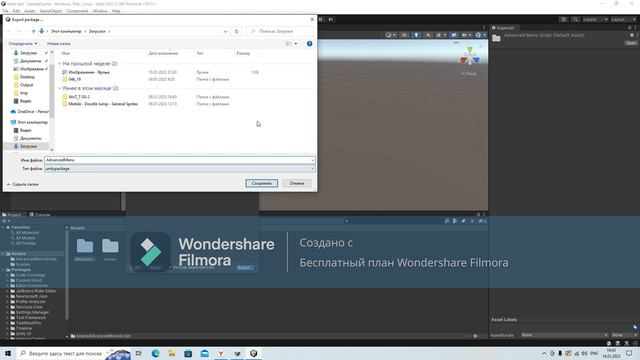Click the Save (Сохранить) button in Export dialog
640x360 pixels.
pyautogui.click(x=262, y=183)
